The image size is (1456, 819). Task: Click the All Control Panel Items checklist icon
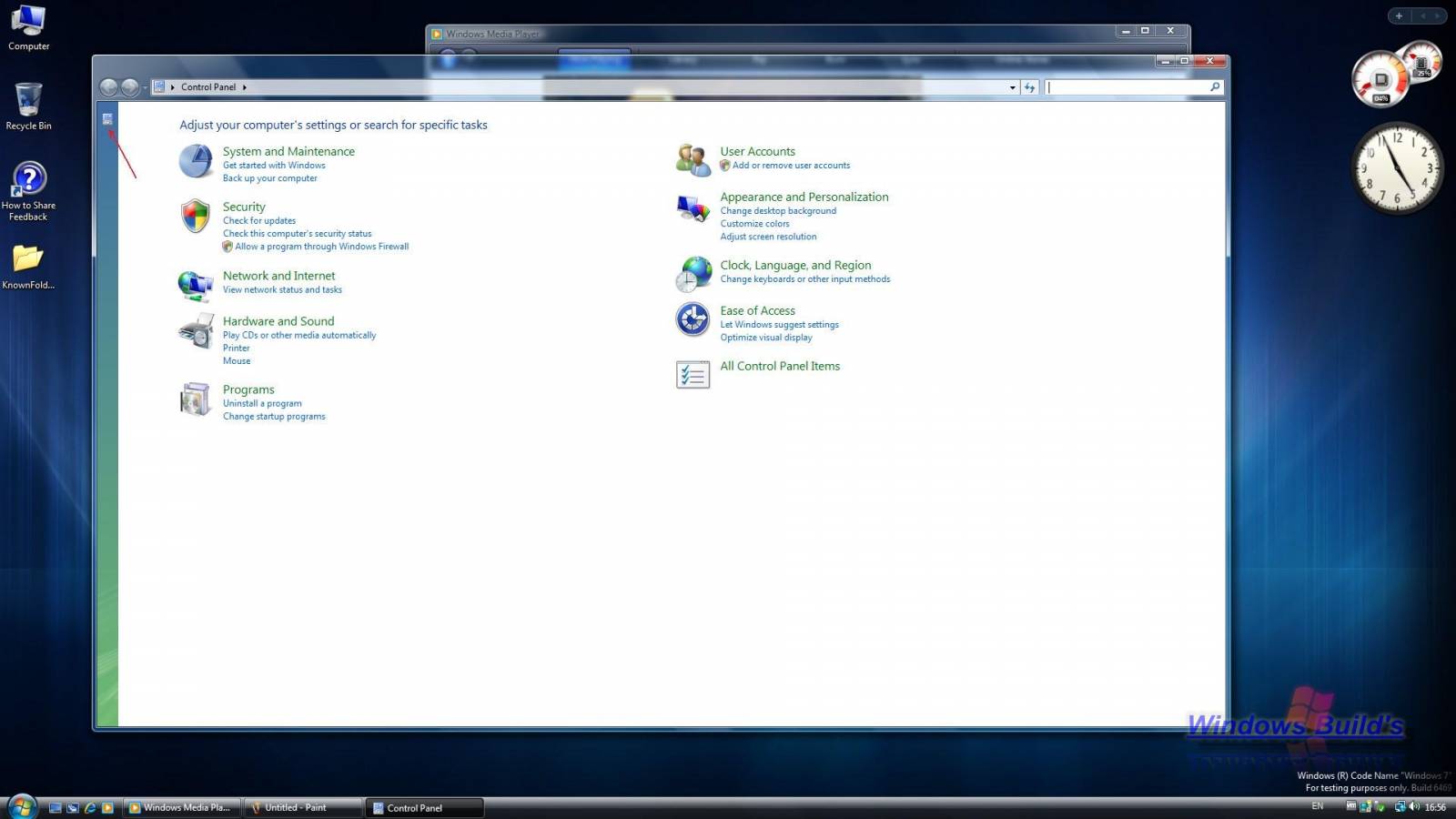click(x=693, y=375)
